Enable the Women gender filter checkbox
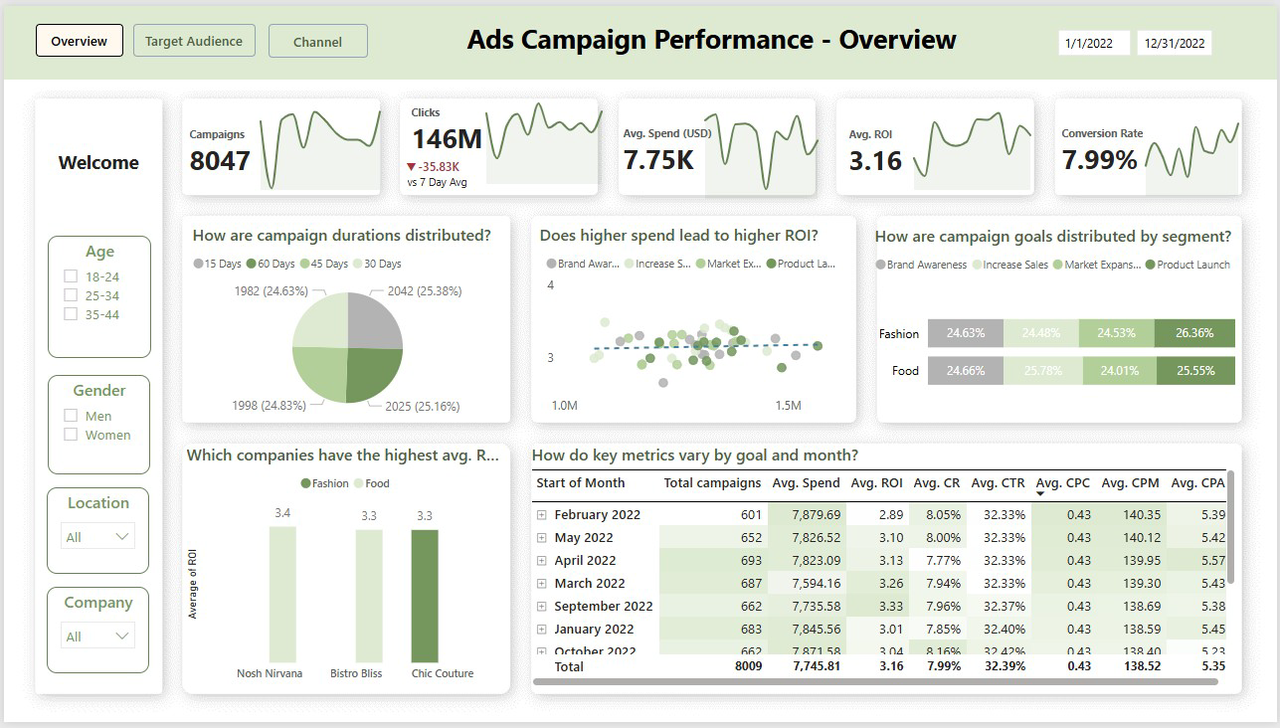This screenshot has width=1280, height=728. (71, 435)
